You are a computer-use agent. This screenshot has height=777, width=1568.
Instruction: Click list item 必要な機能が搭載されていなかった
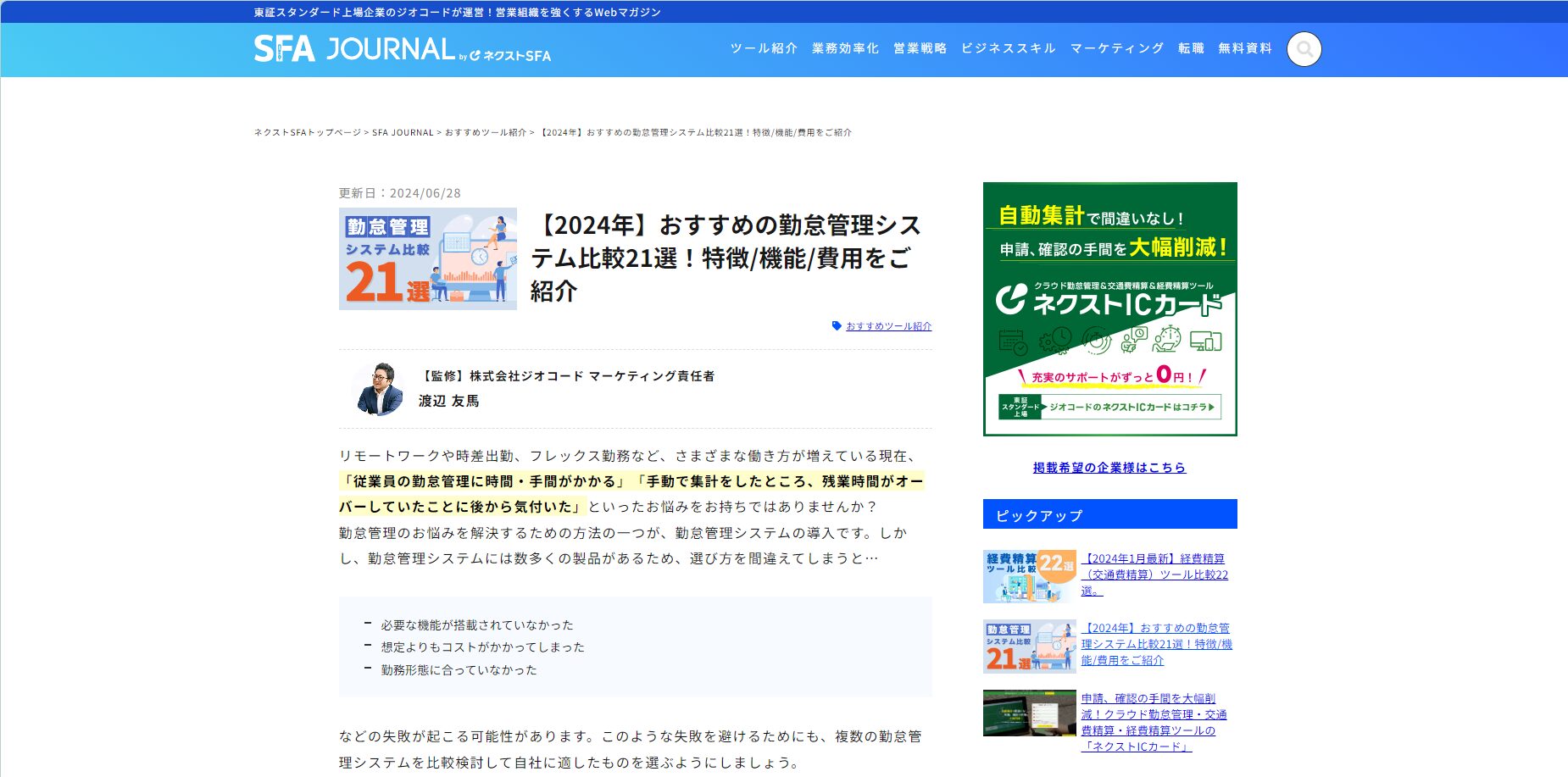coord(477,625)
